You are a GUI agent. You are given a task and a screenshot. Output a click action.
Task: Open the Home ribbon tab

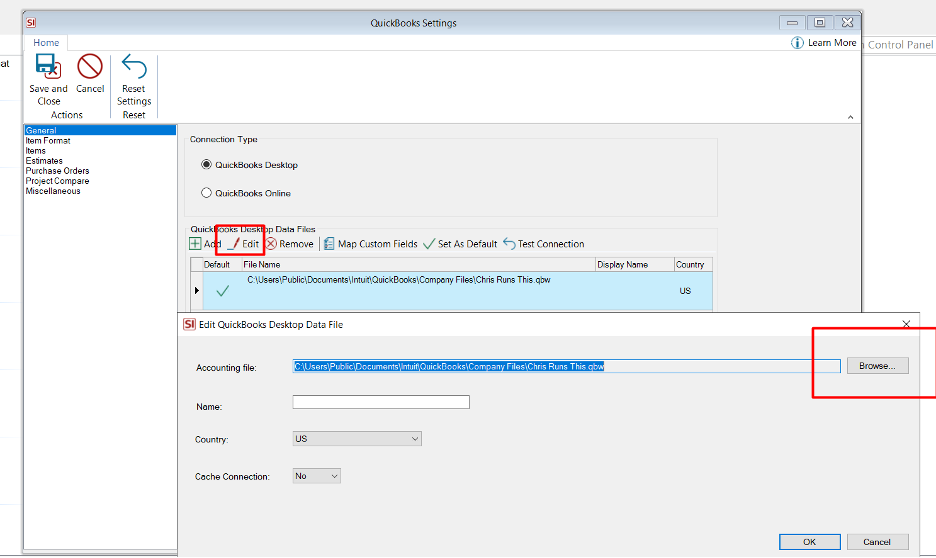click(46, 42)
